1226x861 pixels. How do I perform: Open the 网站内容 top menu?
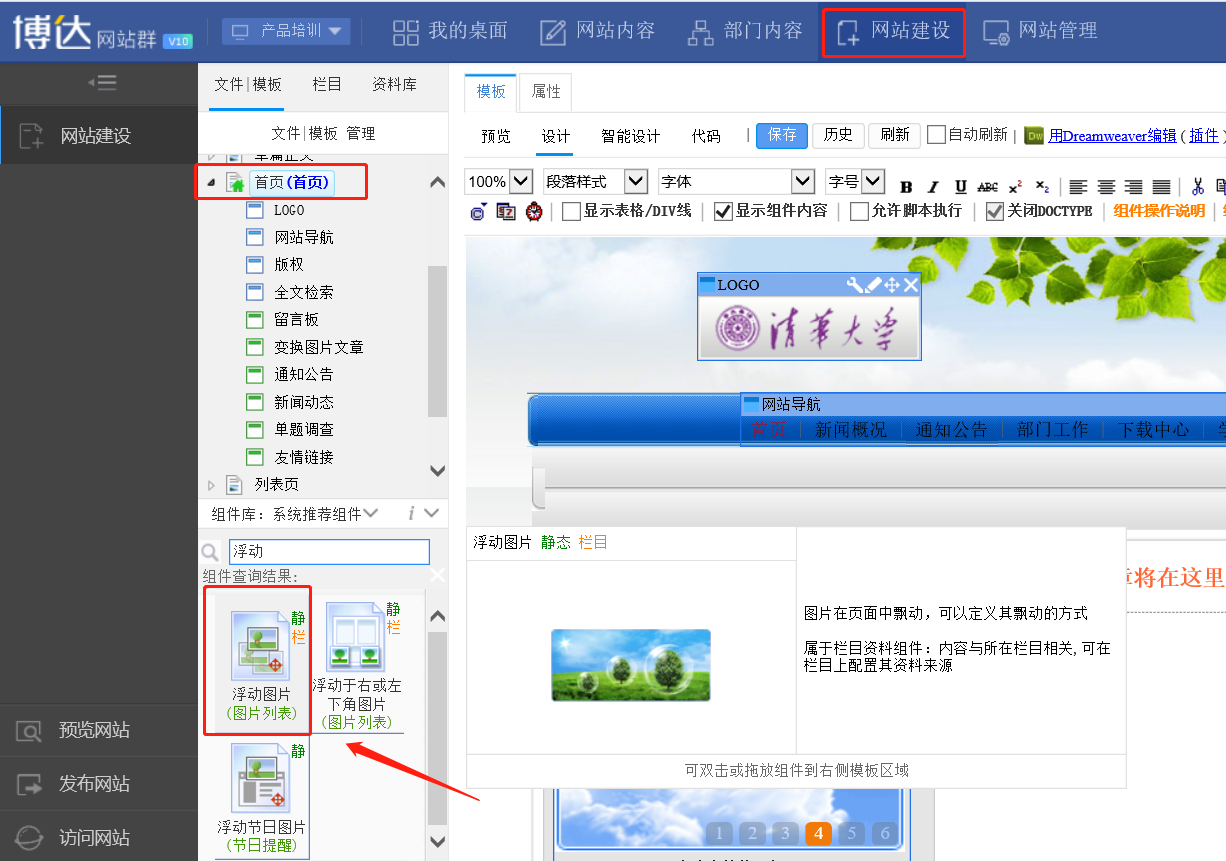(x=597, y=31)
